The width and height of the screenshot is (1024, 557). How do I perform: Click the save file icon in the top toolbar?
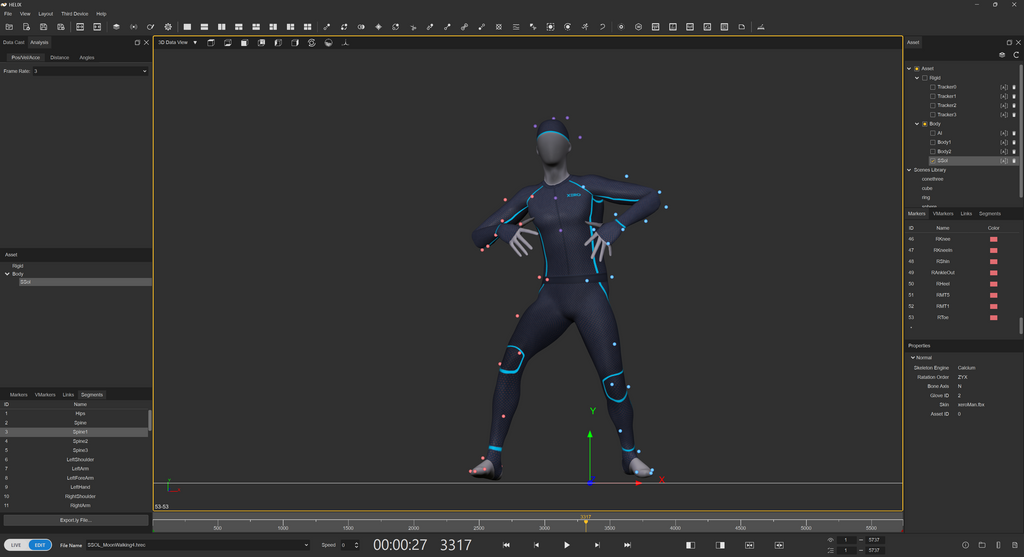[43, 27]
